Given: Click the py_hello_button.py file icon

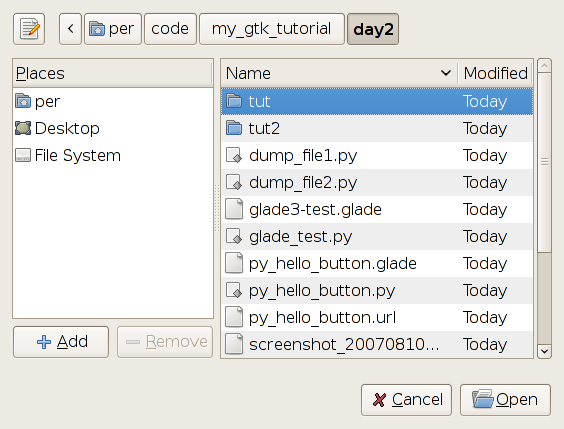Looking at the screenshot, I should click(234, 290).
